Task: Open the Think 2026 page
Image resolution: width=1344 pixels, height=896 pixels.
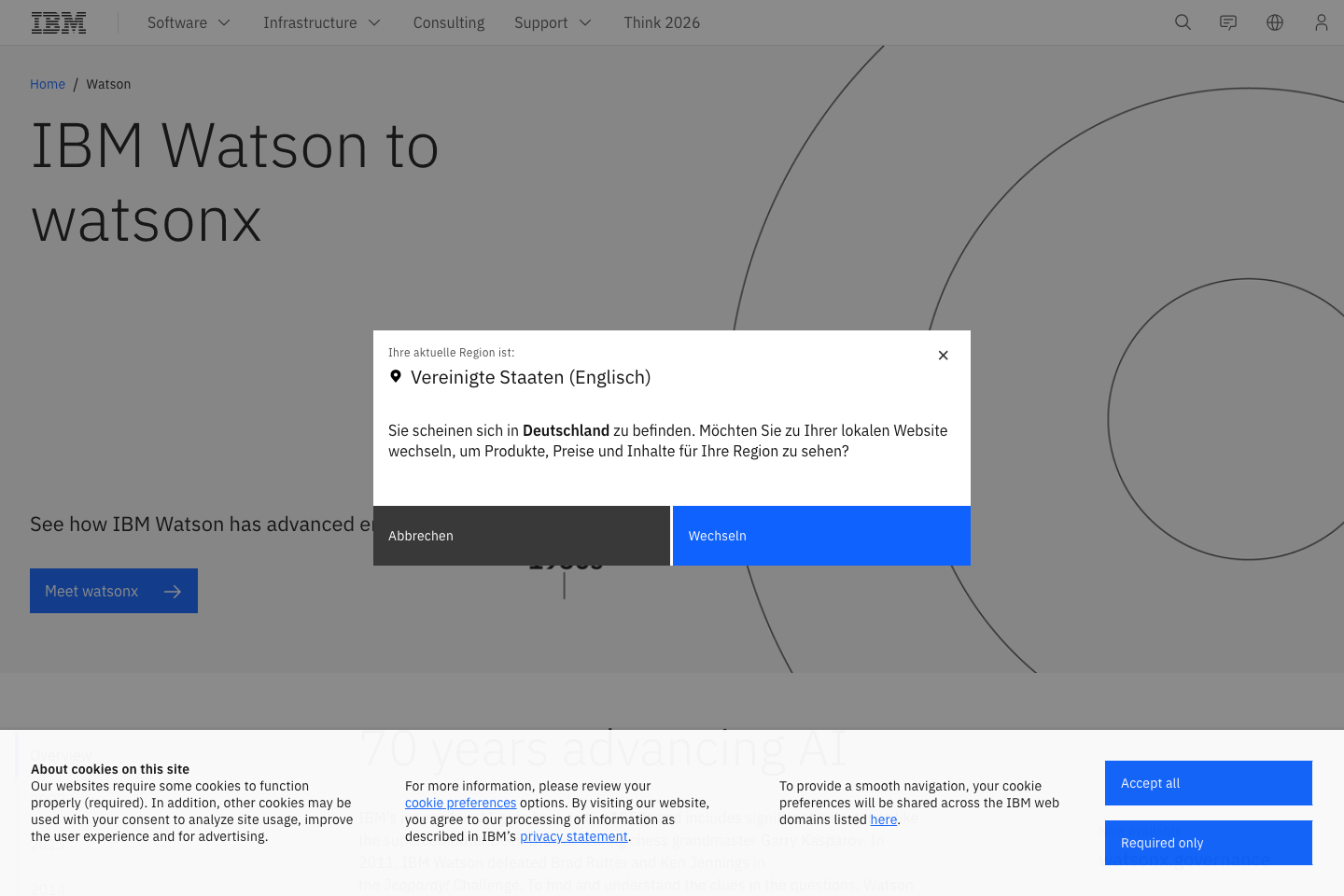Action: (662, 21)
